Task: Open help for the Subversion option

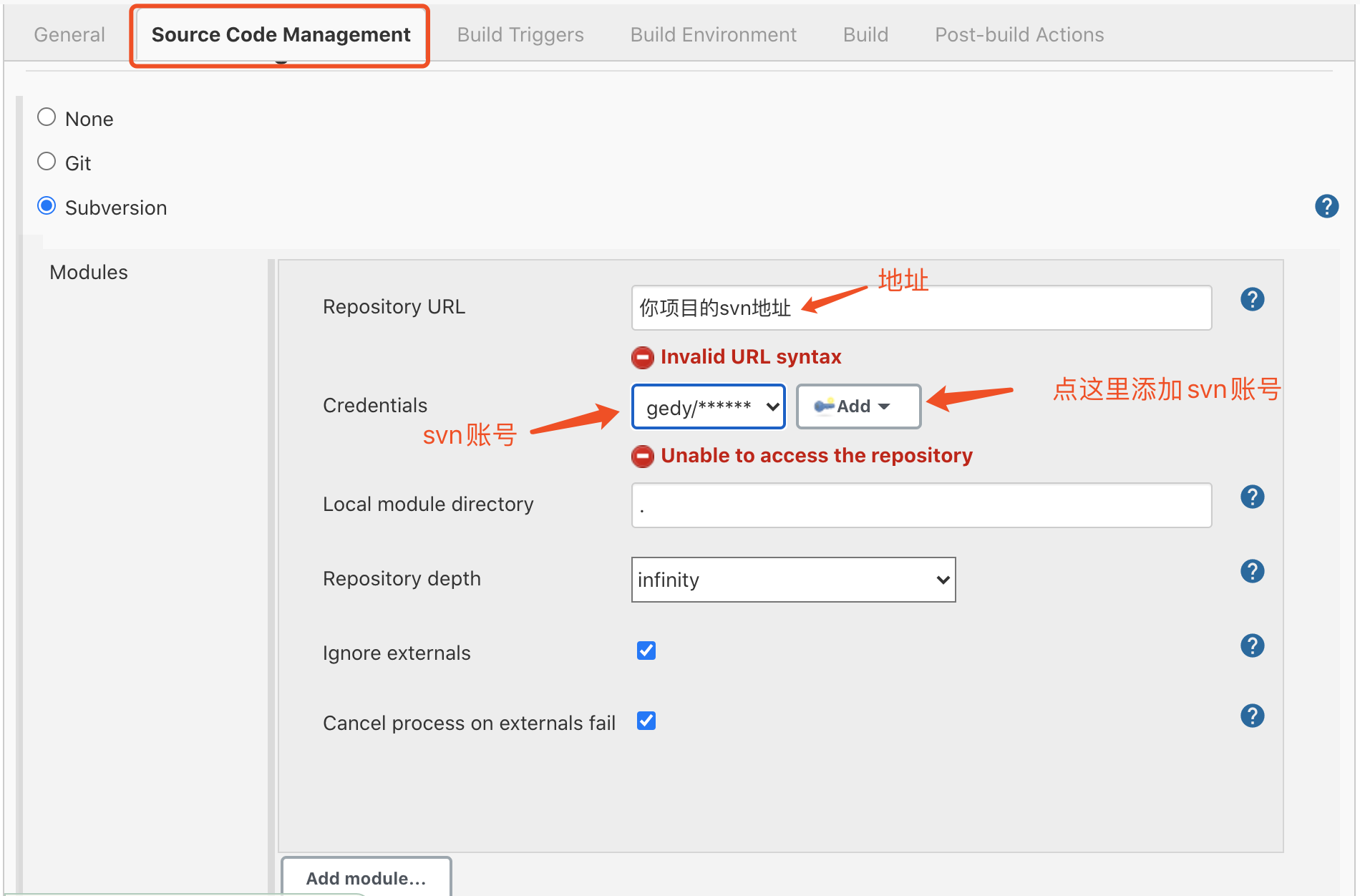Action: pyautogui.click(x=1326, y=206)
